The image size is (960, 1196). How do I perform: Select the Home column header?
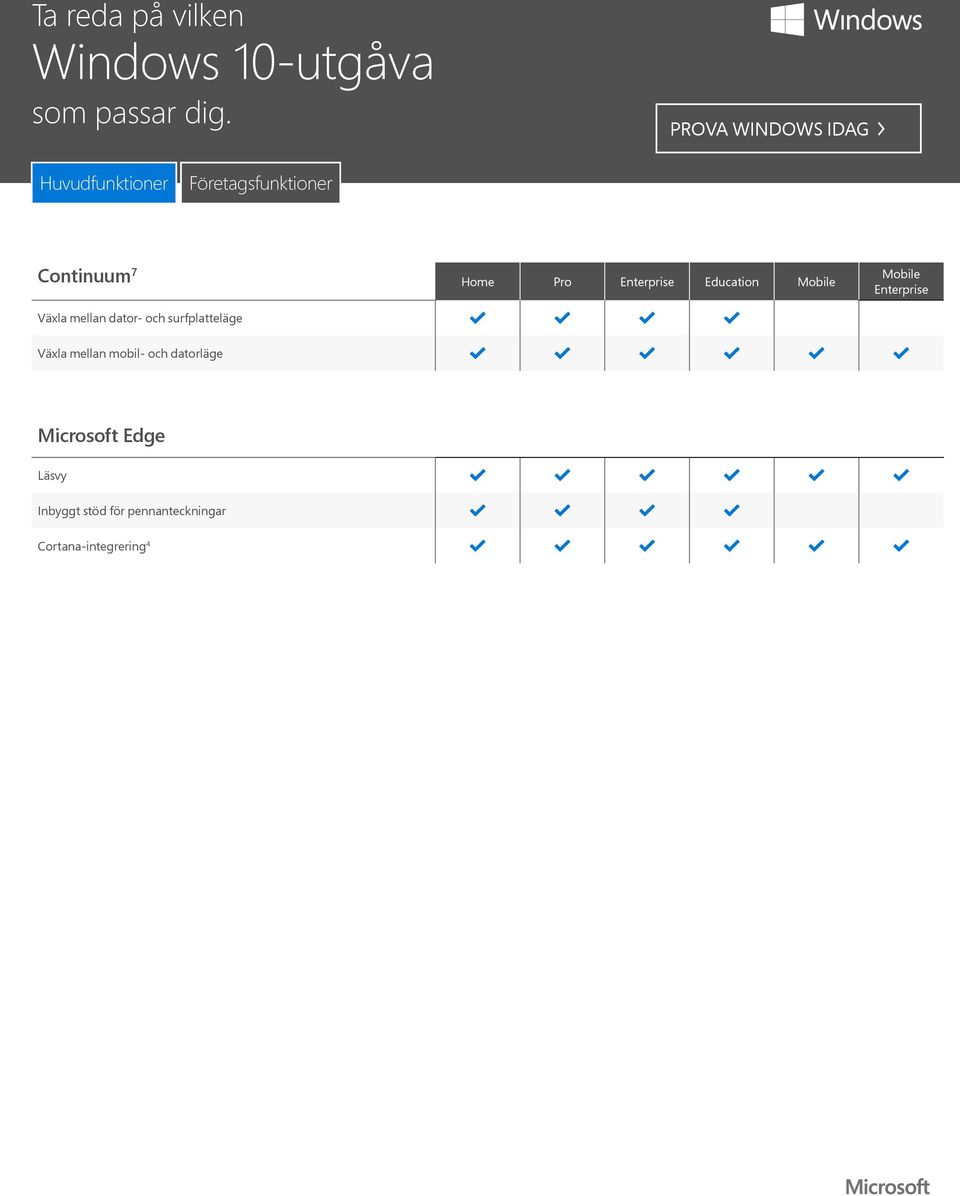coord(477,281)
